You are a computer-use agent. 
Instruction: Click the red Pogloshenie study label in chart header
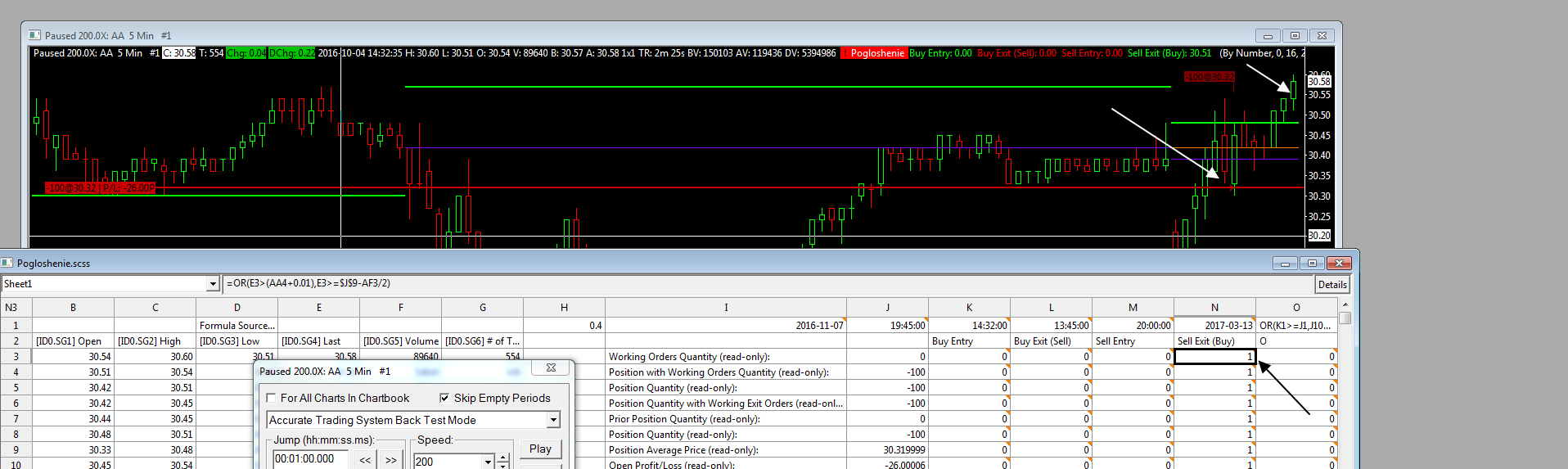873,53
